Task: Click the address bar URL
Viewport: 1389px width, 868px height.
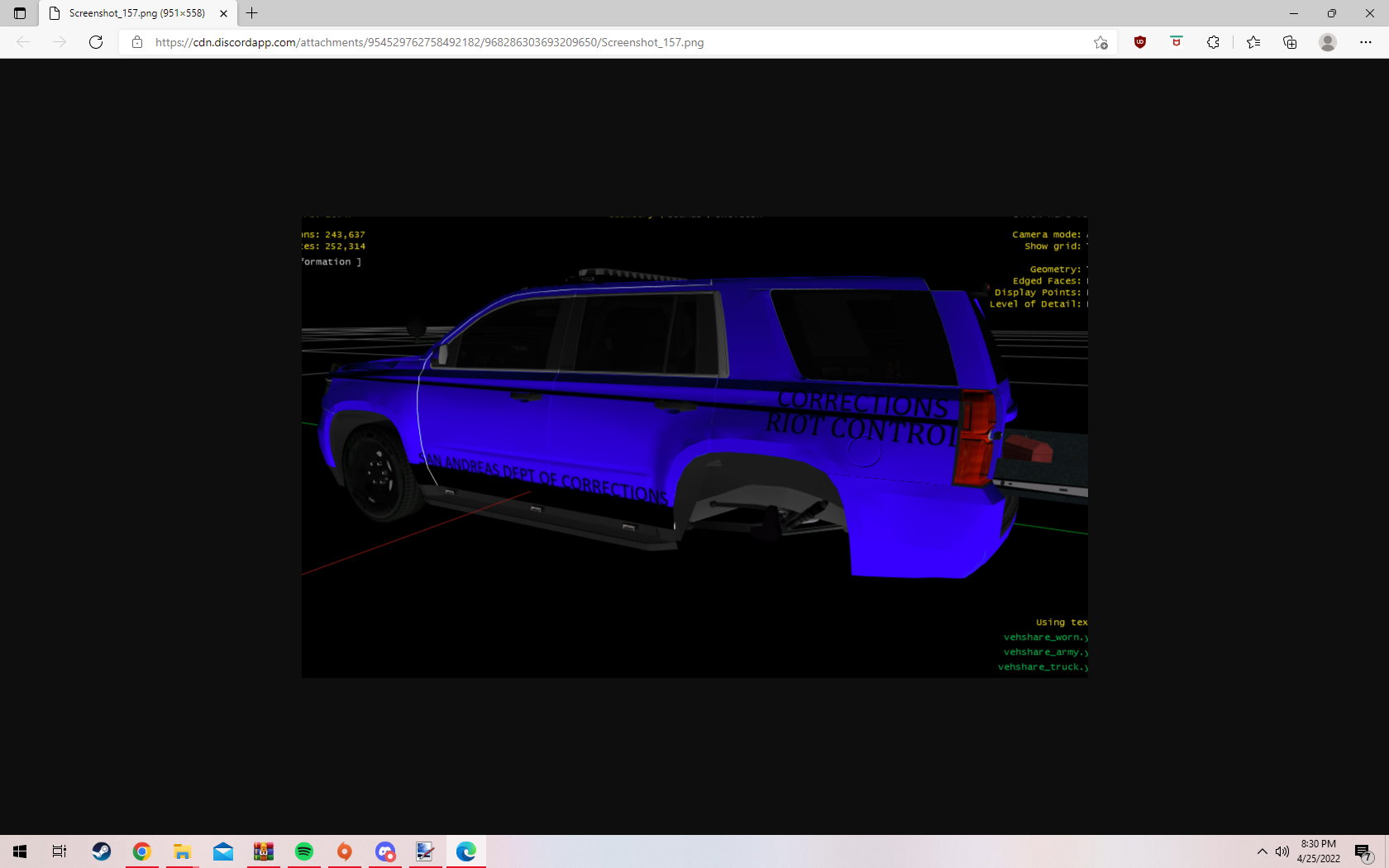Action: point(430,42)
